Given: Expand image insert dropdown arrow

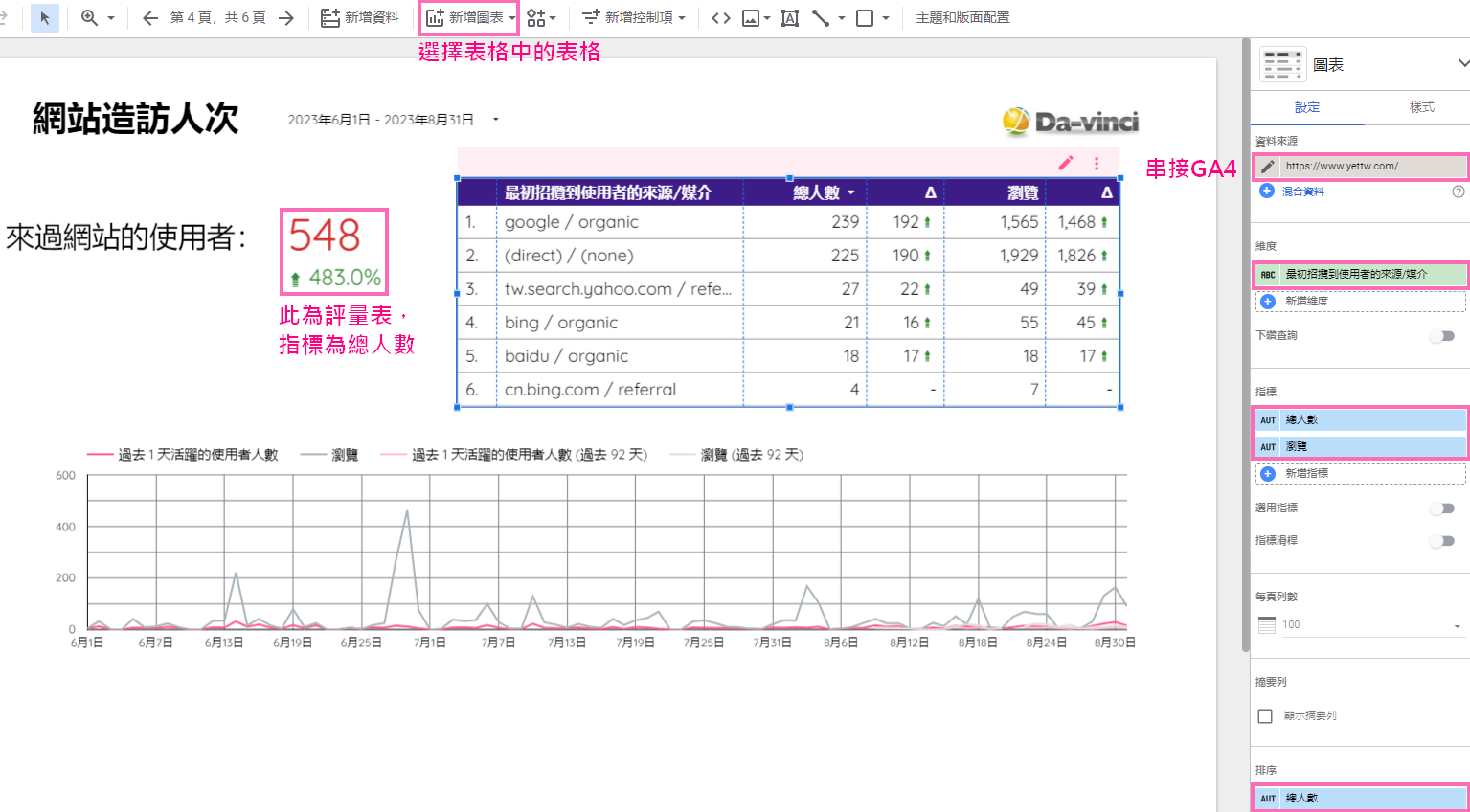Looking at the screenshot, I should [x=767, y=18].
